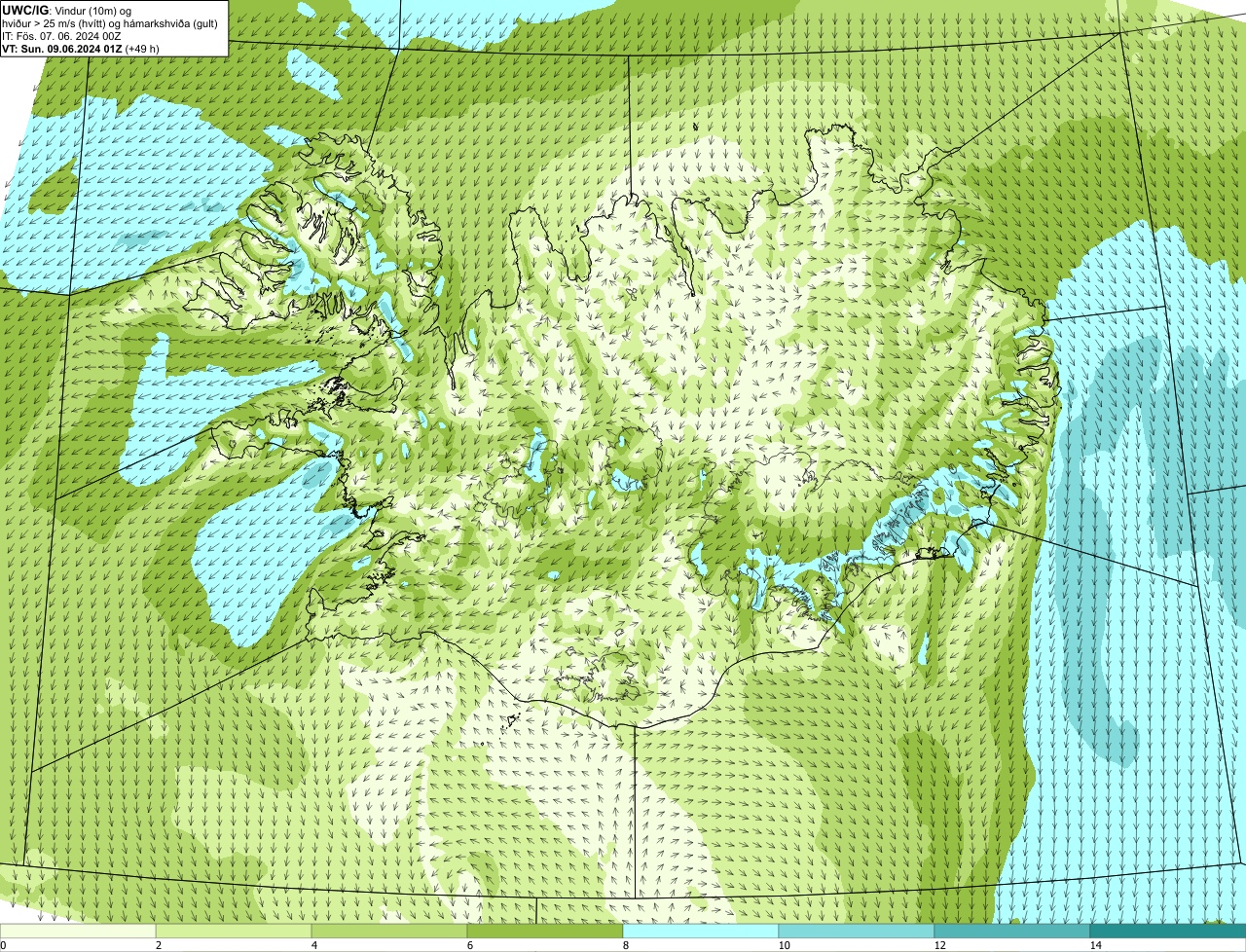Click the legend scale label '2'
The width and height of the screenshot is (1246, 952).
[158, 945]
